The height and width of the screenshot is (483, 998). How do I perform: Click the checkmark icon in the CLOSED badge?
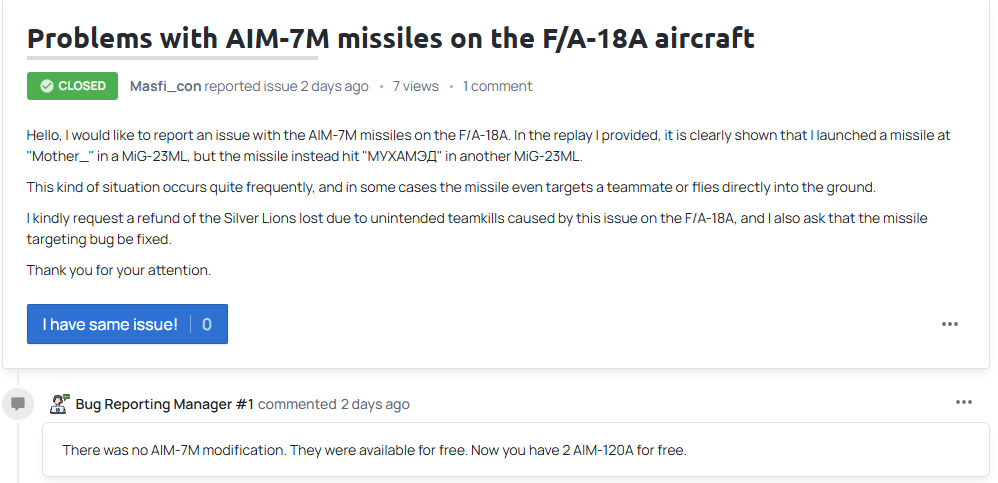point(46,86)
